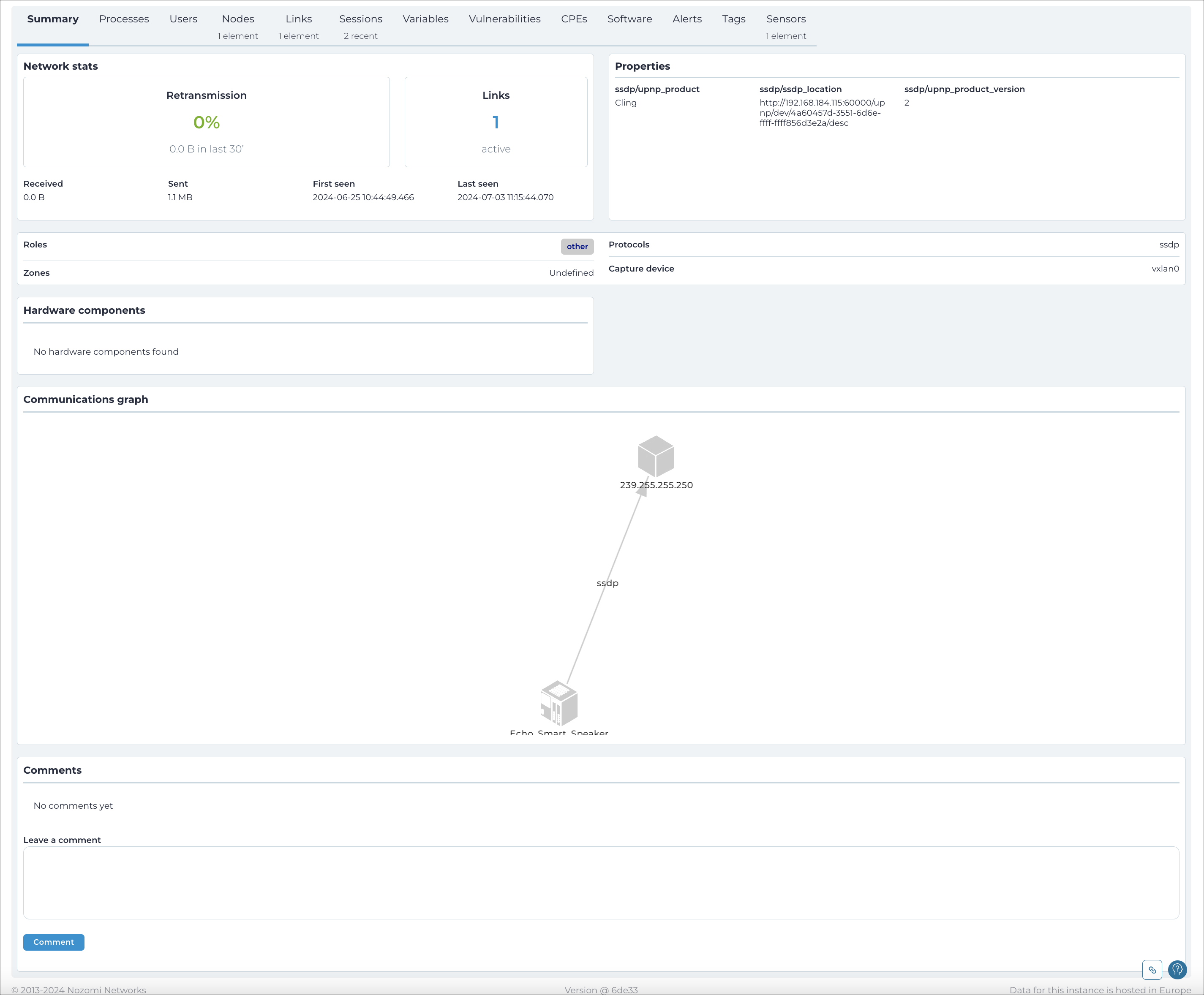Select the Tags tab
The width and height of the screenshot is (1204, 995).
734,19
